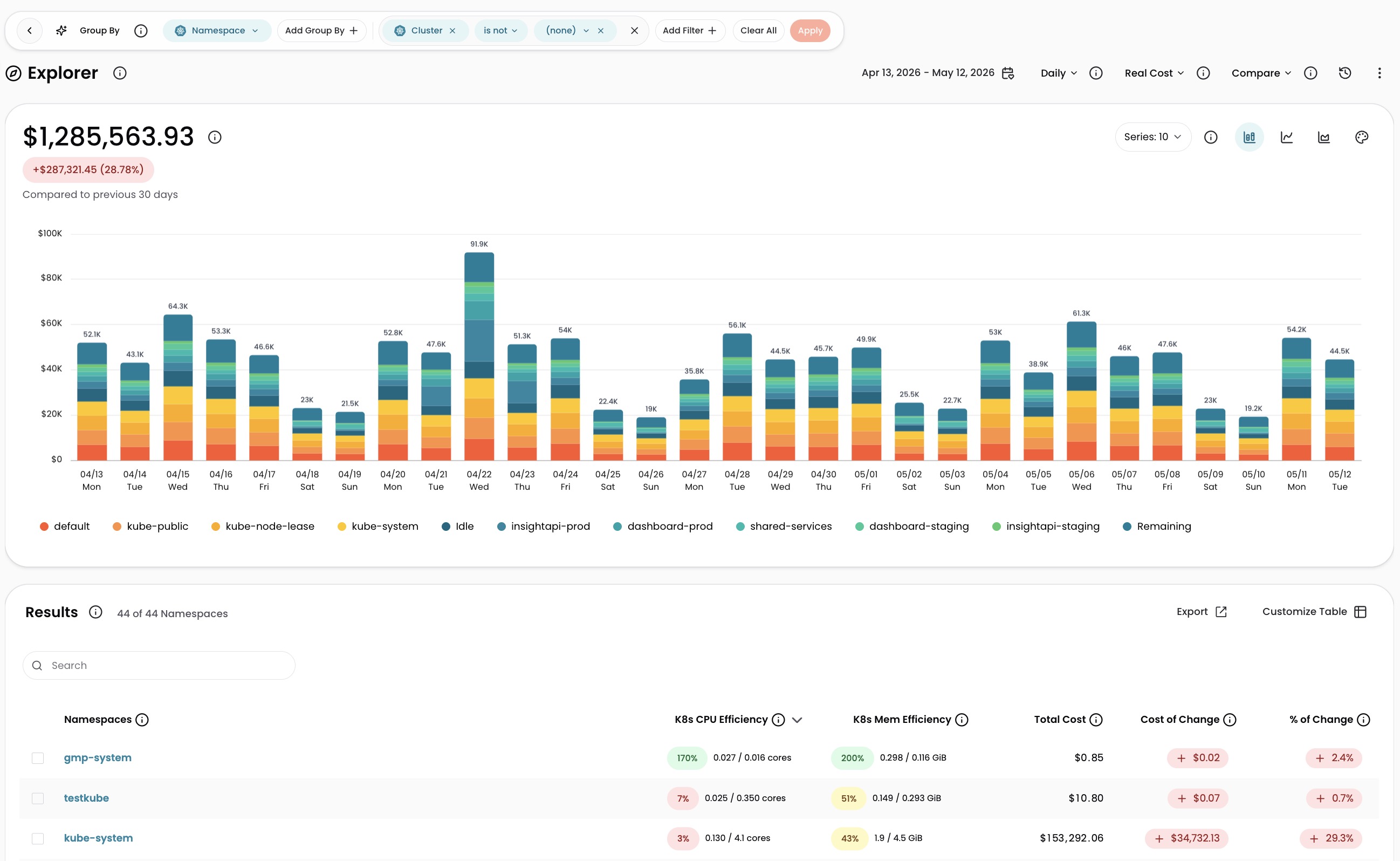Screen dimensions: 1400x861
Task: Delete the entire Cluster filter row
Action: click(x=634, y=31)
